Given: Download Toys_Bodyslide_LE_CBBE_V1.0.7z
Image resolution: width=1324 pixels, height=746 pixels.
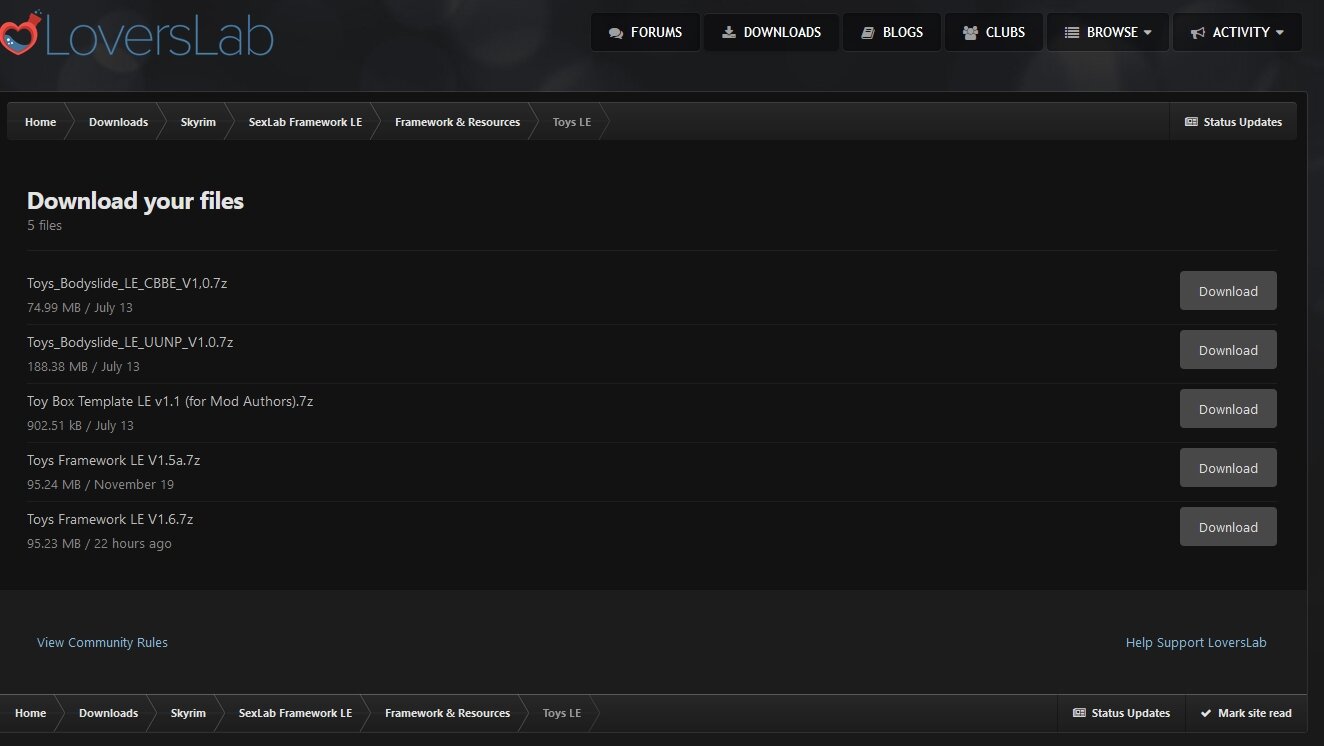Looking at the screenshot, I should tap(1228, 291).
